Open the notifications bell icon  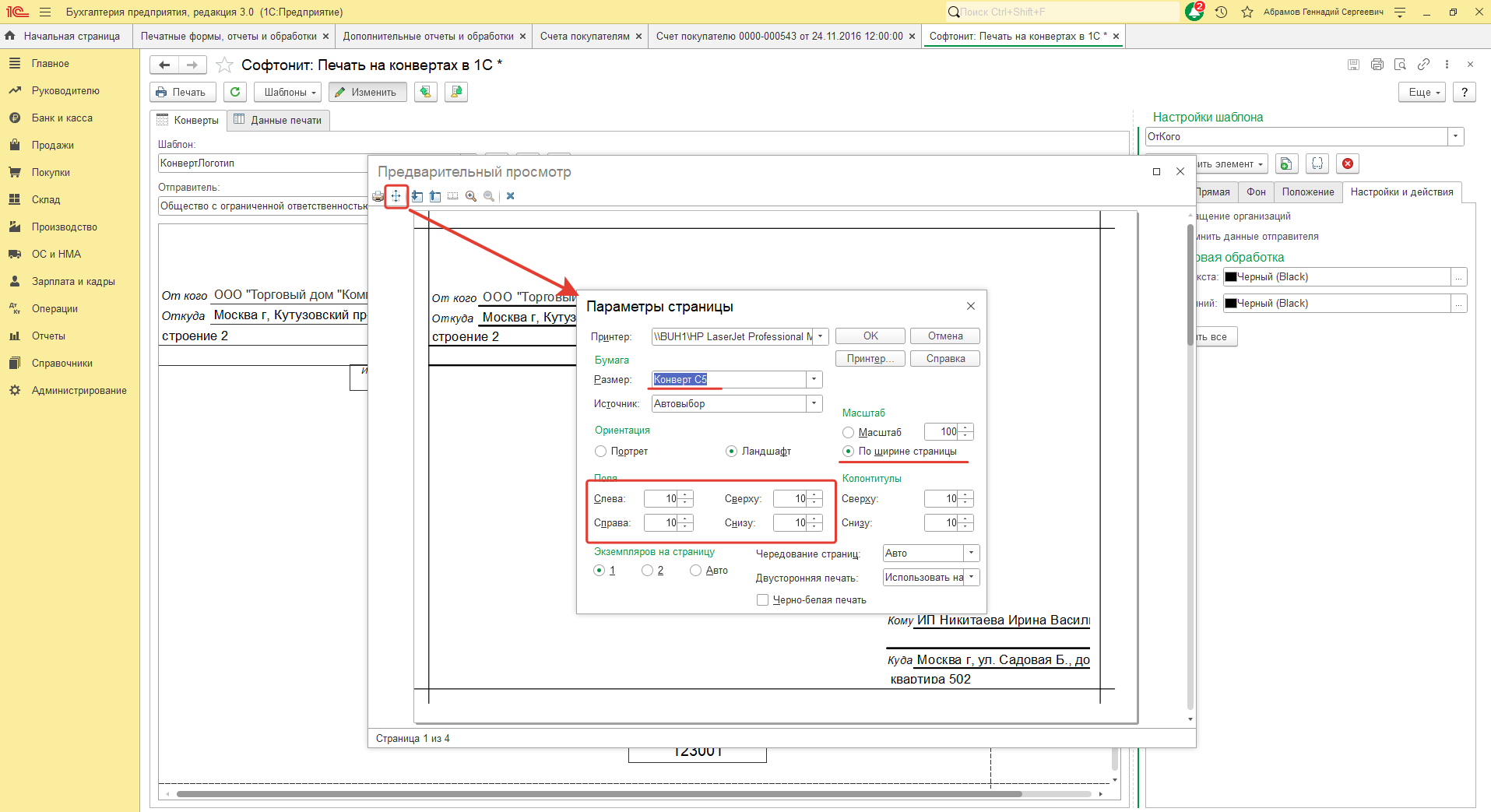click(1194, 12)
